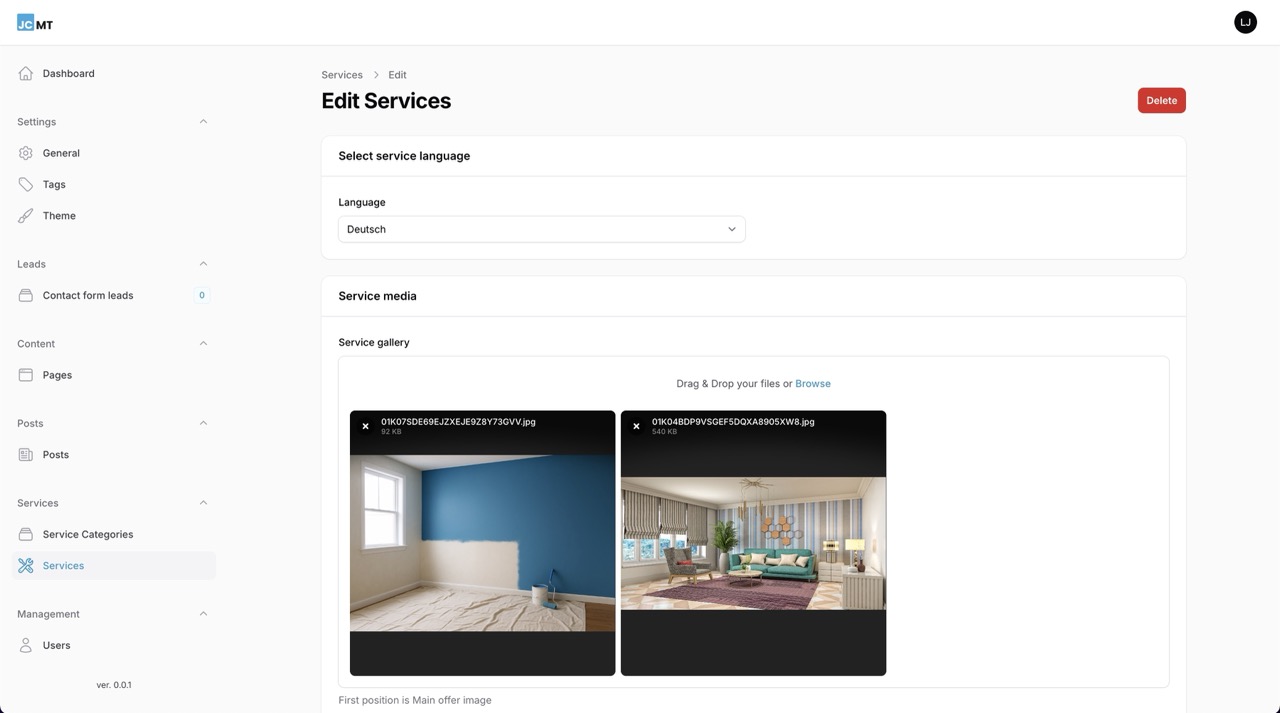Toggle the Services navigation highlight entry
Screen dimensions: 1280x713
(x=63, y=565)
